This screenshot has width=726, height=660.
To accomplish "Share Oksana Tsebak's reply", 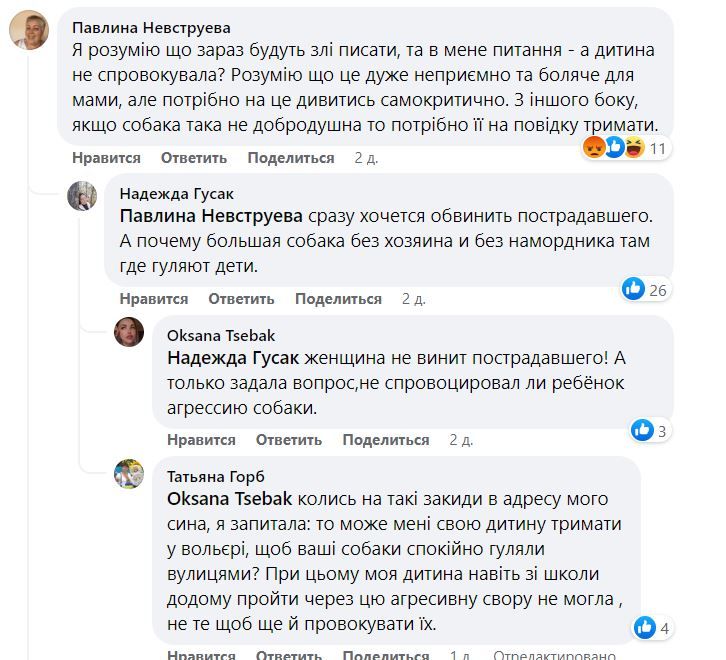I will (x=386, y=440).
